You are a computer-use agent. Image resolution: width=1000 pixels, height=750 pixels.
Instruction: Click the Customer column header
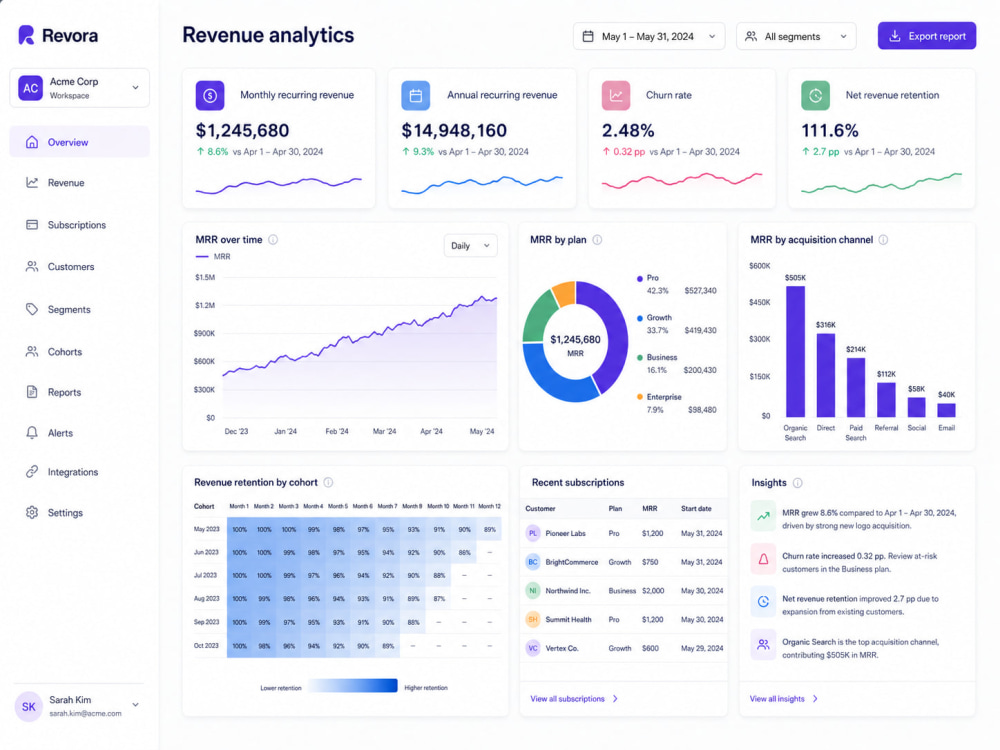click(540, 509)
